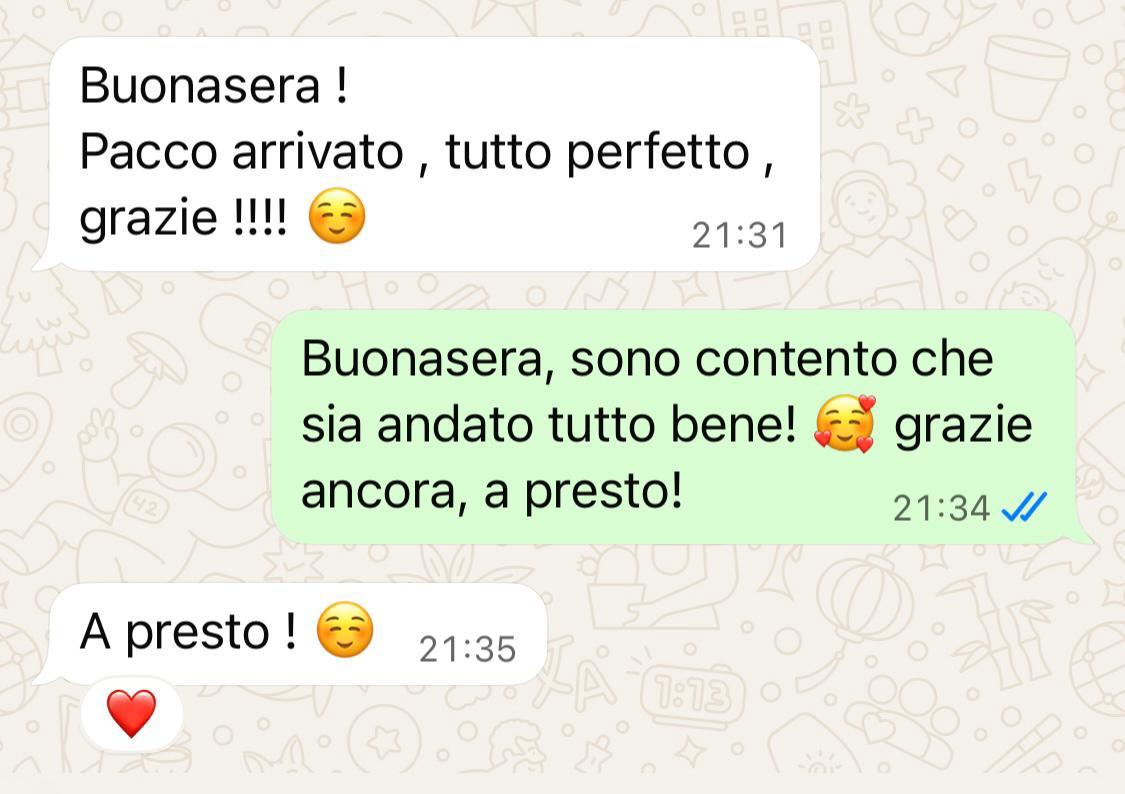
Task: Click the "Pacco arrivato" text
Action: point(242,152)
